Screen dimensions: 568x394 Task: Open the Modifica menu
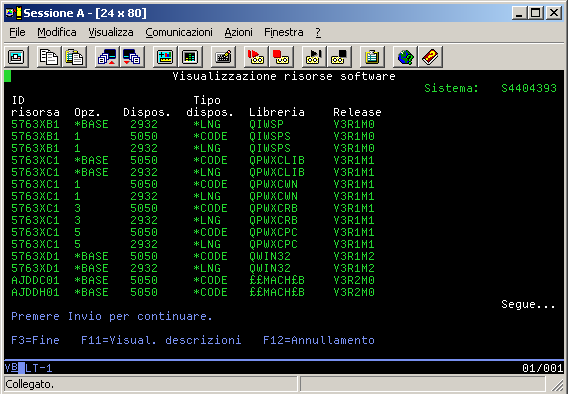pyautogui.click(x=57, y=32)
